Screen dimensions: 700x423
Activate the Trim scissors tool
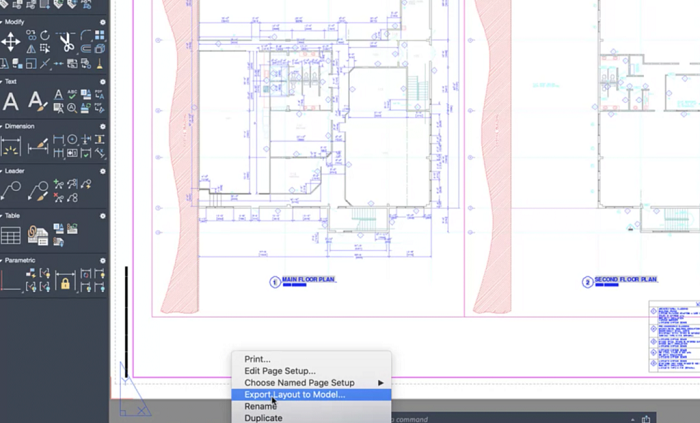tap(67, 41)
